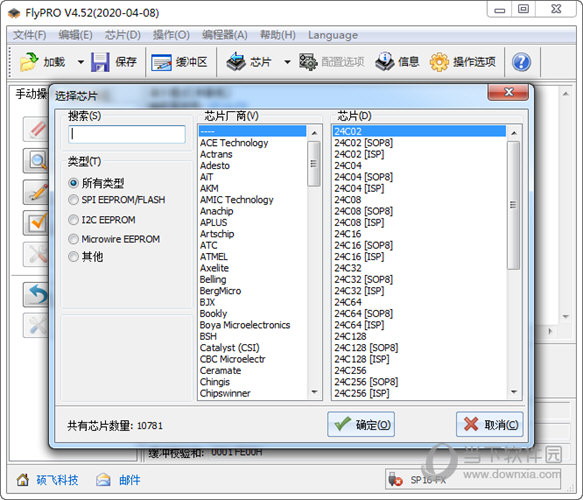Select the 所有类型 radio button
The image size is (583, 500).
pos(73,183)
